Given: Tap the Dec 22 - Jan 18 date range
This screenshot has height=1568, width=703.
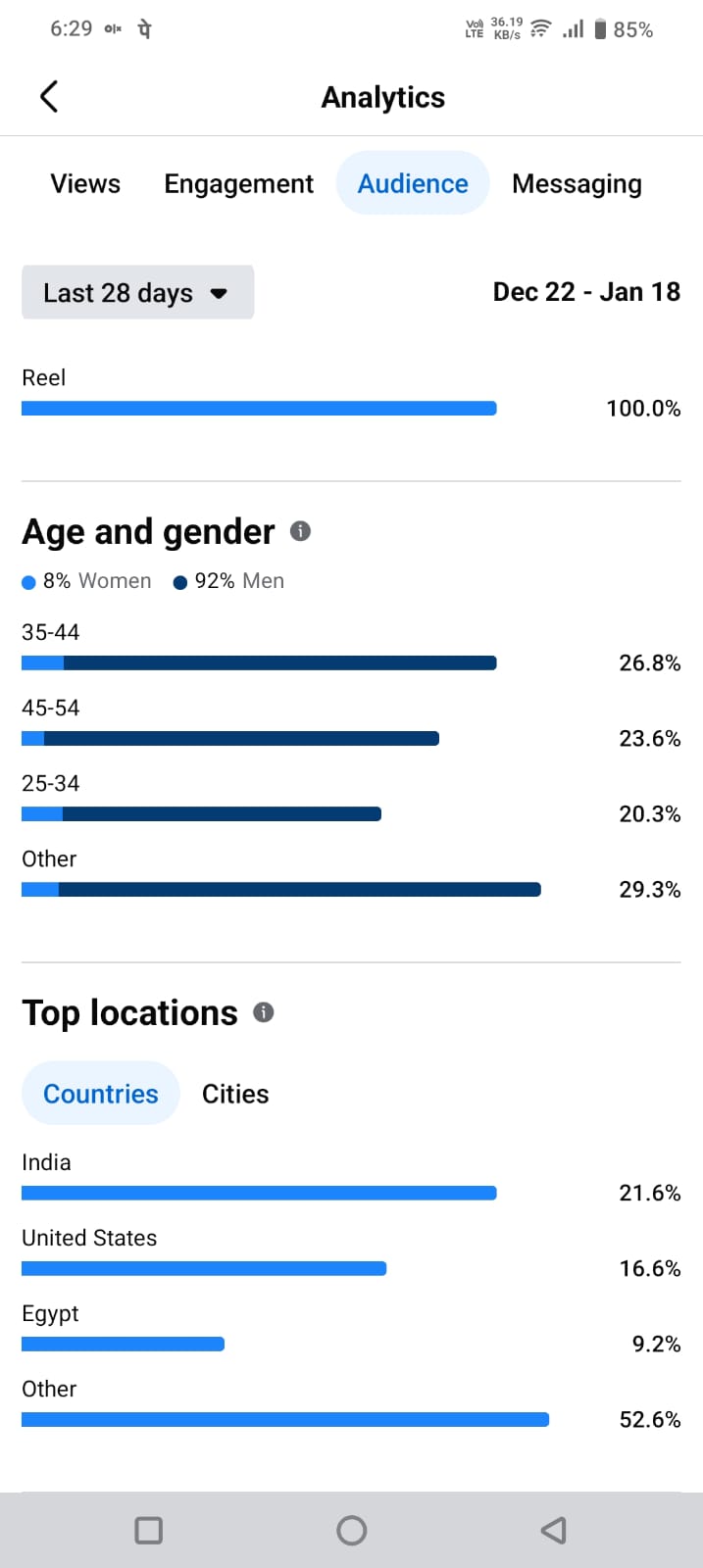Looking at the screenshot, I should [x=586, y=292].
